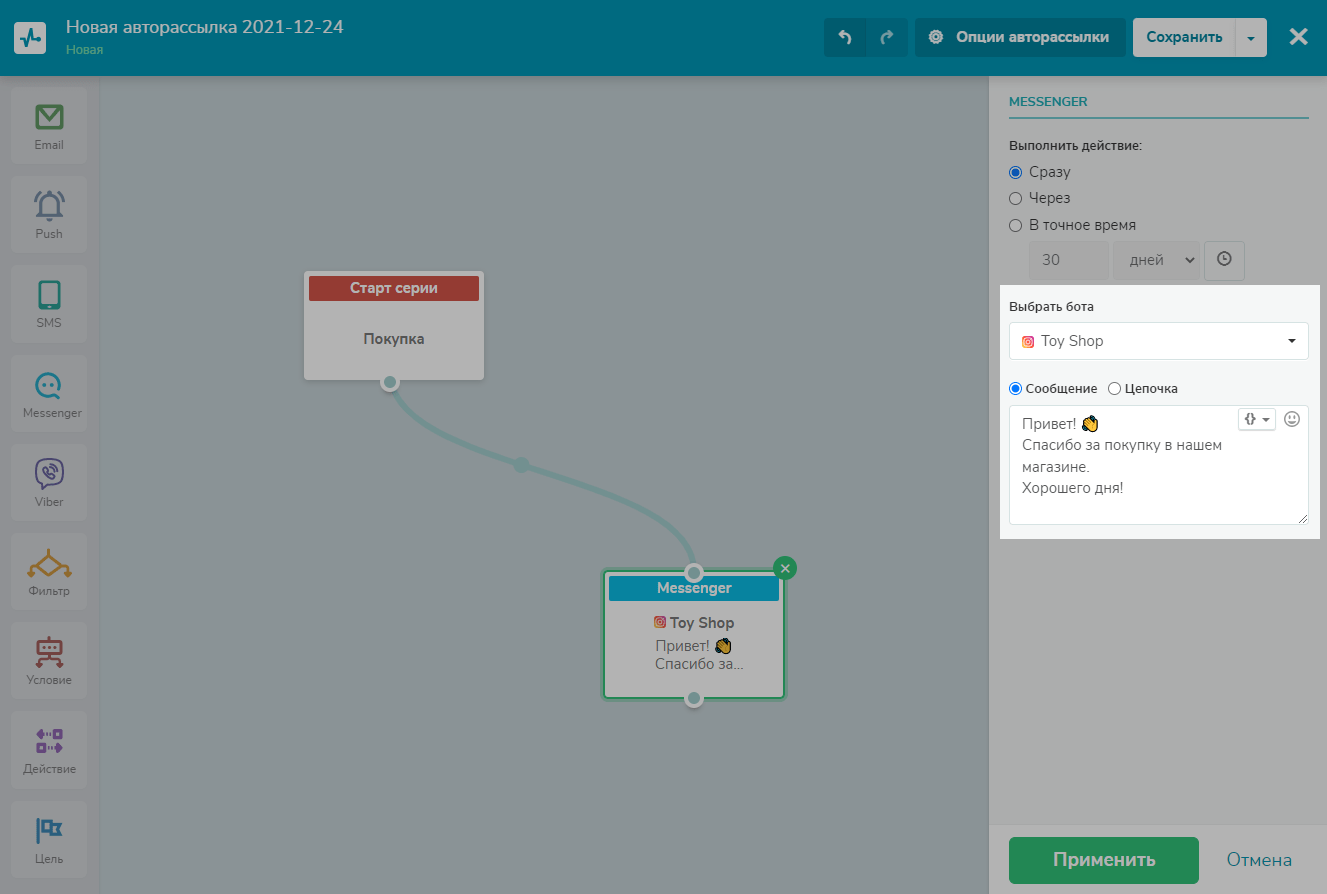This screenshot has height=894, width=1327.
Task: Click the pulse logo icon in header
Action: tap(30, 37)
